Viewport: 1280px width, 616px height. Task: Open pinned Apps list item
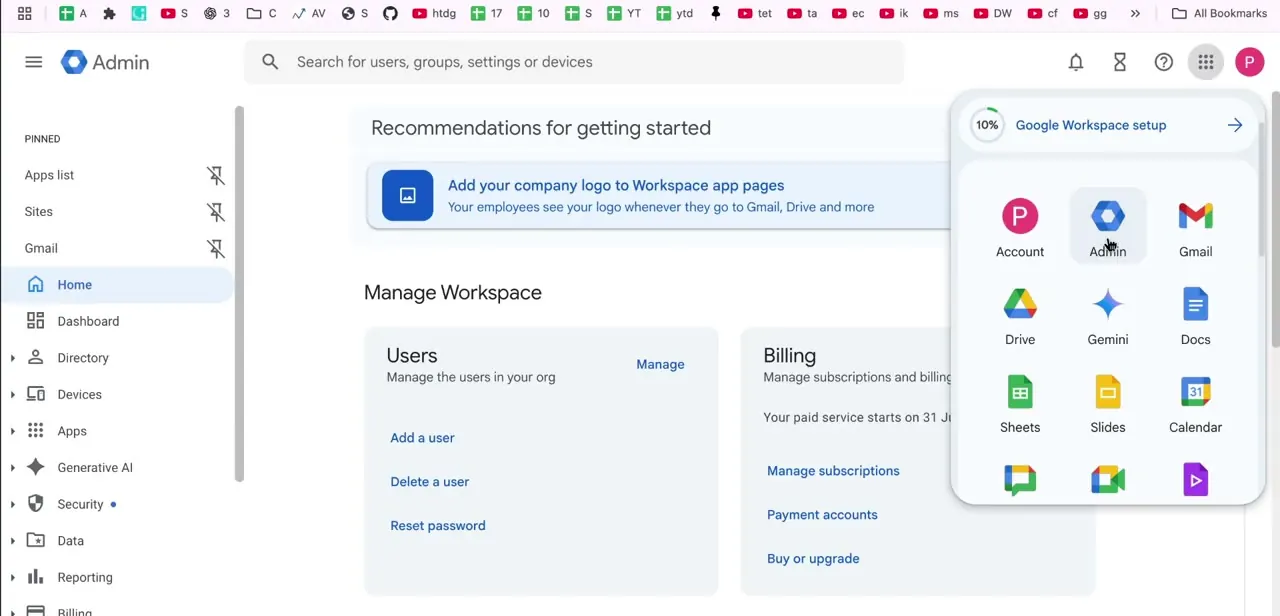(x=50, y=175)
